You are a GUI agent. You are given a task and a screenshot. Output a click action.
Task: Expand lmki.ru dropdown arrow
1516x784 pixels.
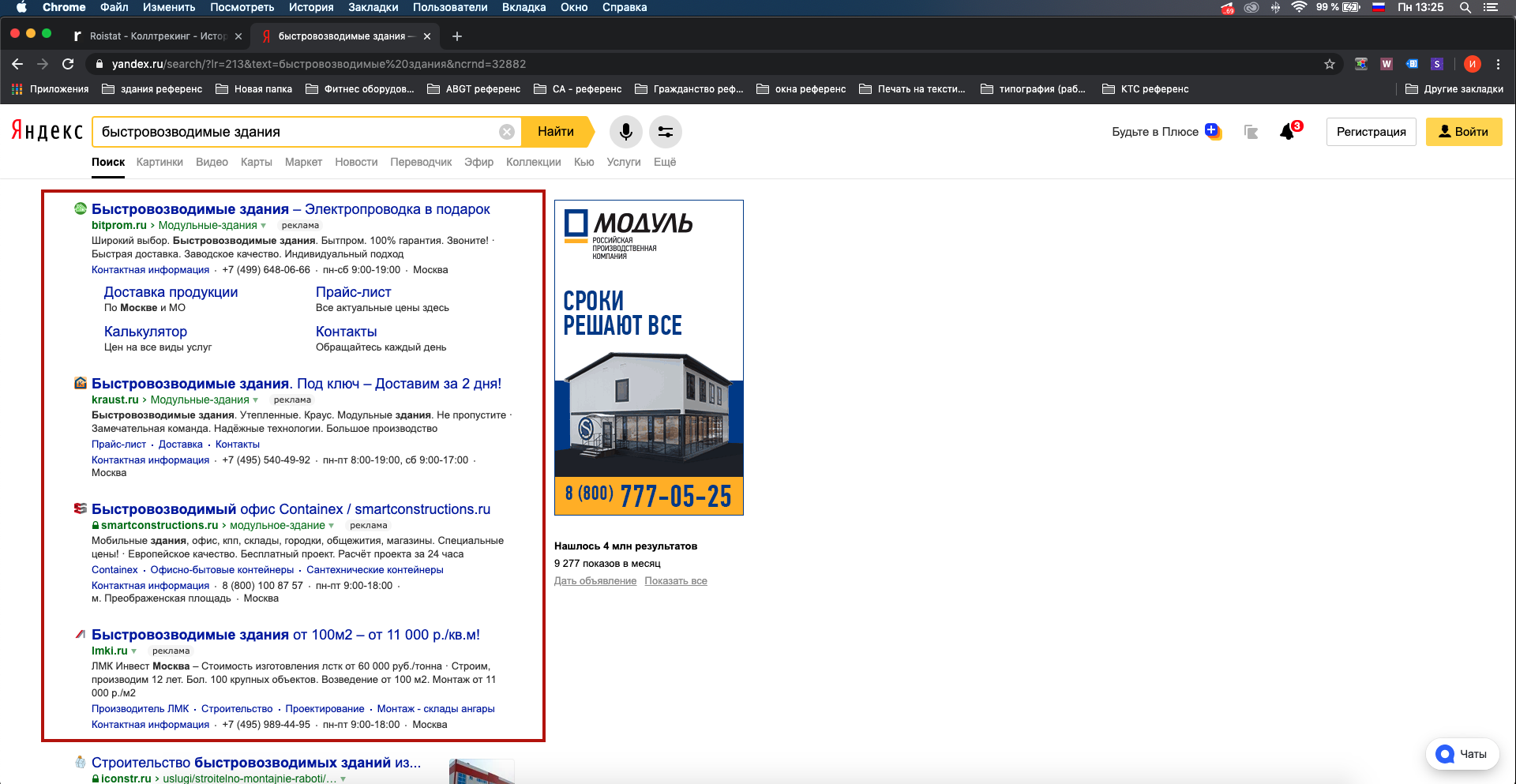click(x=134, y=651)
